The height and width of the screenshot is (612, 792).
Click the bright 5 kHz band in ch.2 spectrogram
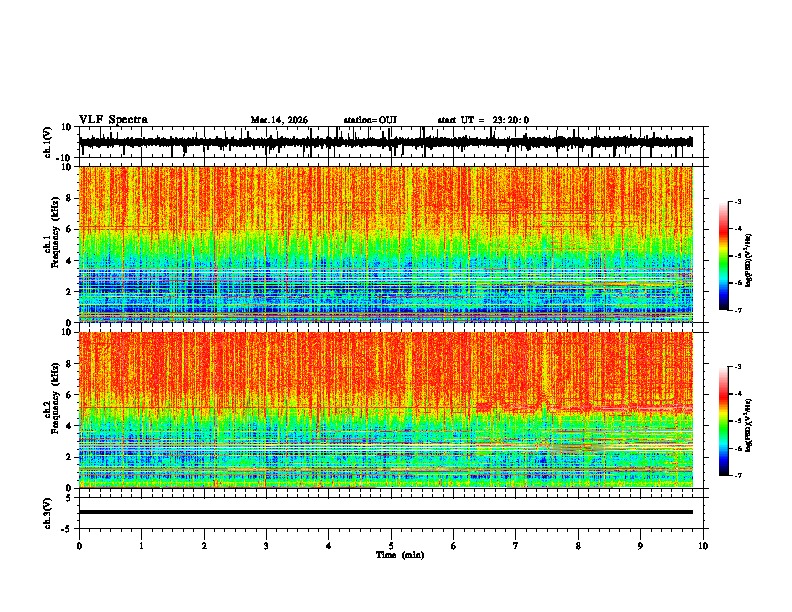point(583,406)
